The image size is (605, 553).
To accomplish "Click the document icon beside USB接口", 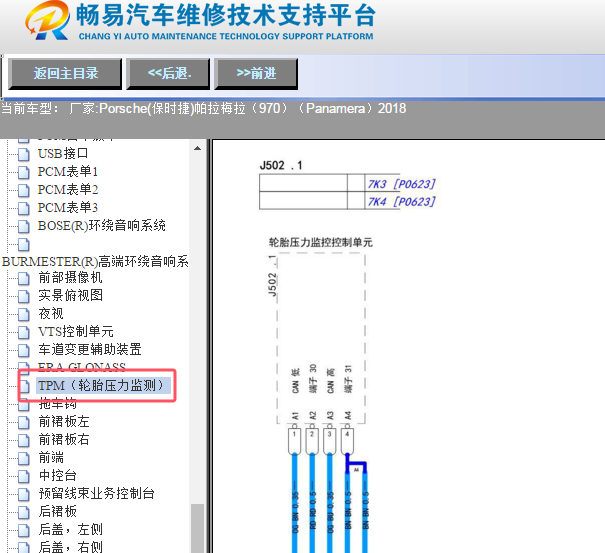I will (24, 154).
